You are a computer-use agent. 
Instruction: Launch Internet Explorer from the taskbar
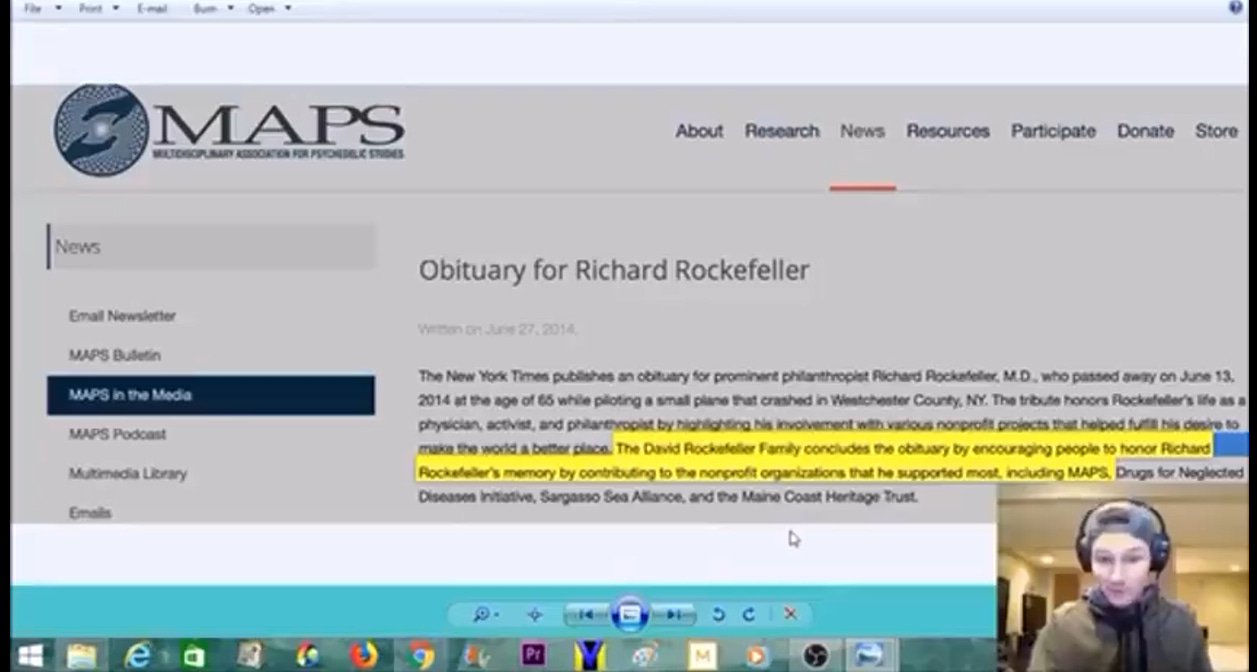point(138,656)
